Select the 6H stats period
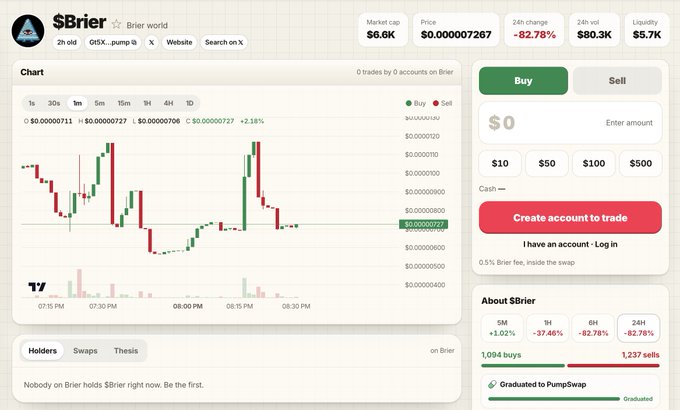This screenshot has height=410, width=680. coord(593,328)
